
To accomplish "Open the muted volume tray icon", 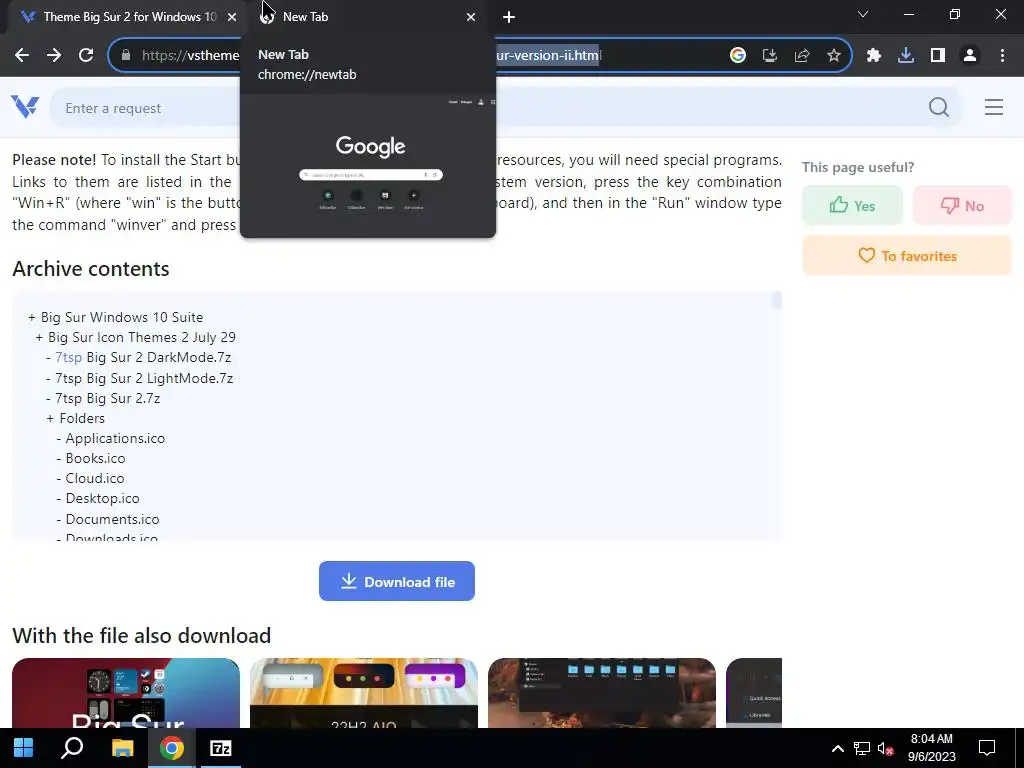I will (x=886, y=748).
